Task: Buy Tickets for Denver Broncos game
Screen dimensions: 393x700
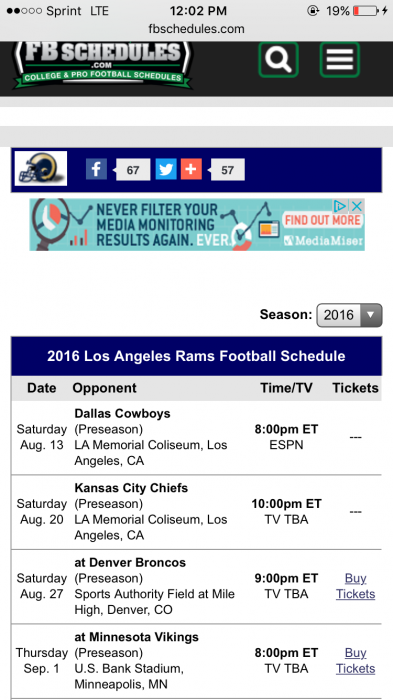Action: (x=355, y=586)
